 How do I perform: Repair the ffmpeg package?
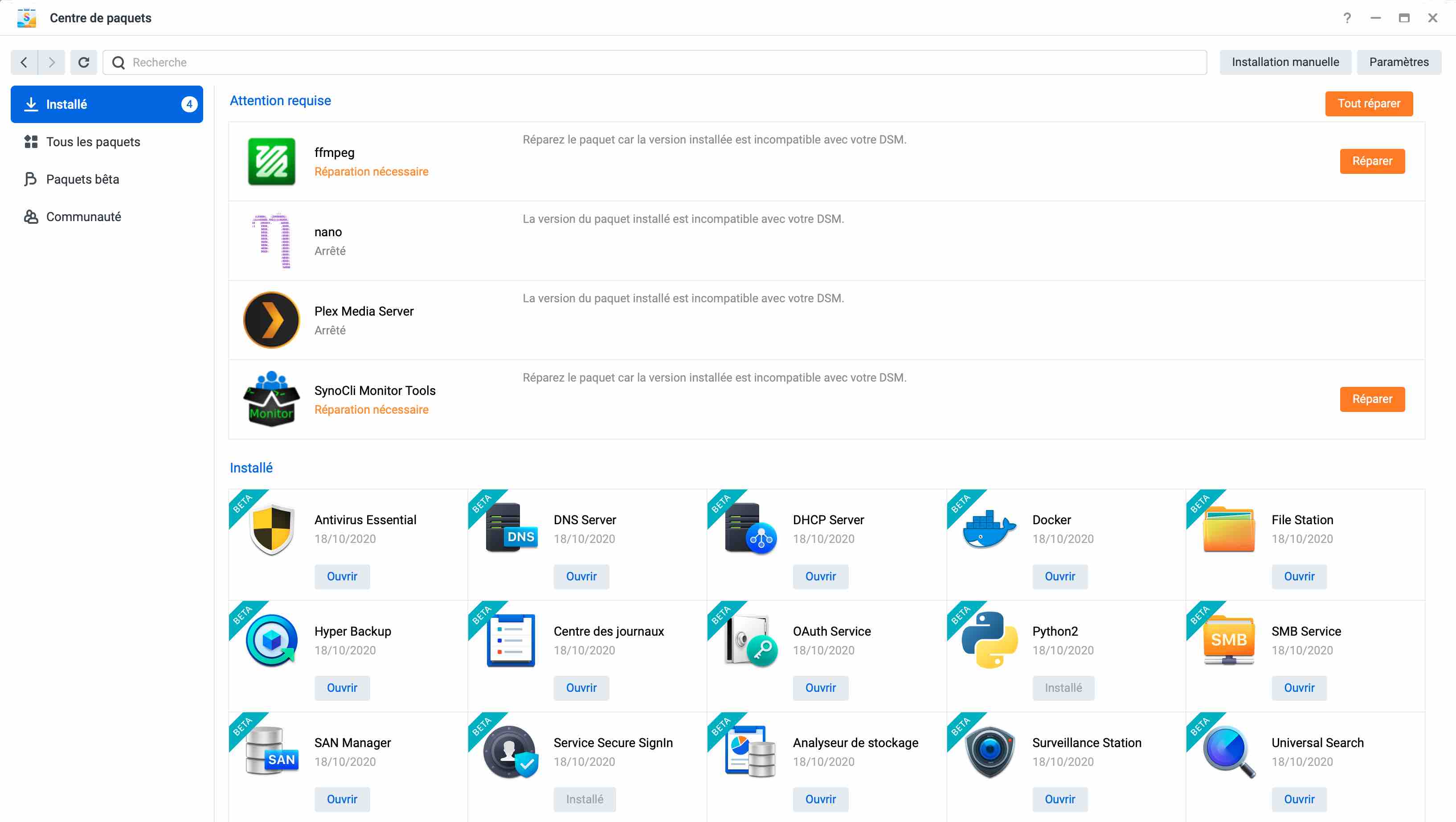pyautogui.click(x=1372, y=161)
